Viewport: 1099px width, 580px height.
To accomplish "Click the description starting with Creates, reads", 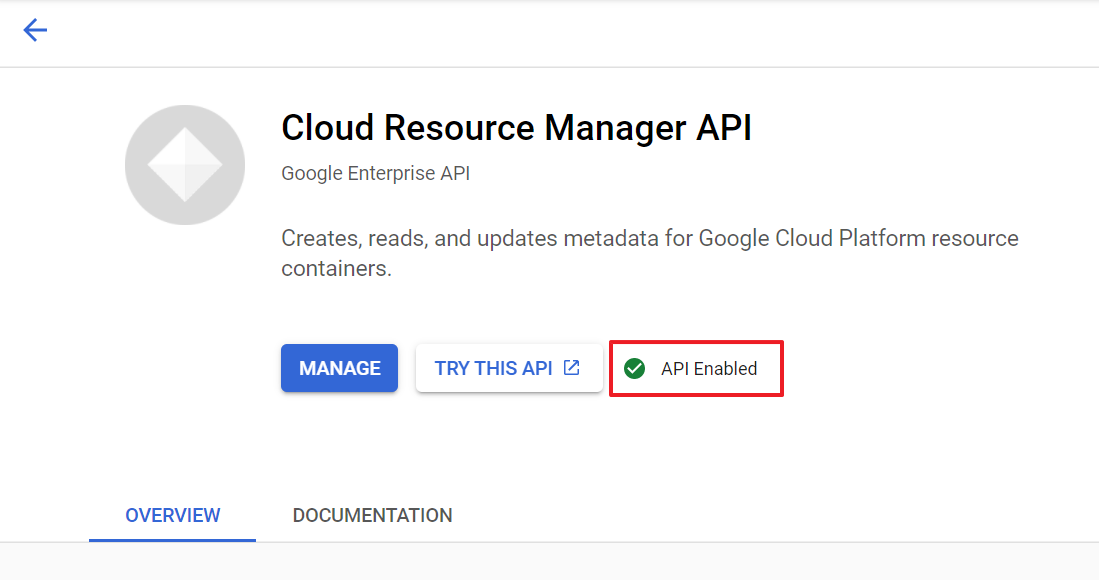I will (649, 239).
